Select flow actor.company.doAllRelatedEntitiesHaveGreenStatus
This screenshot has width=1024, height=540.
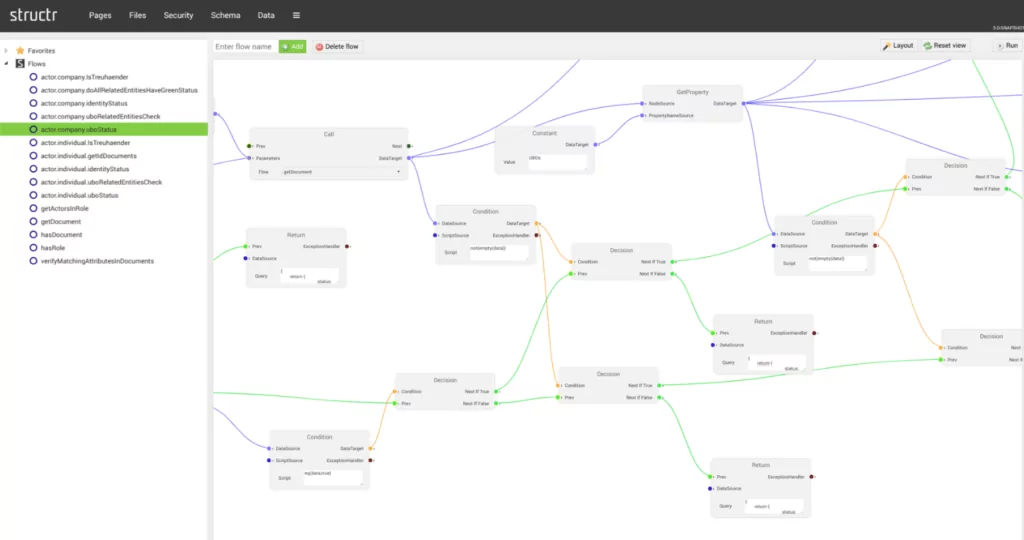coord(119,90)
